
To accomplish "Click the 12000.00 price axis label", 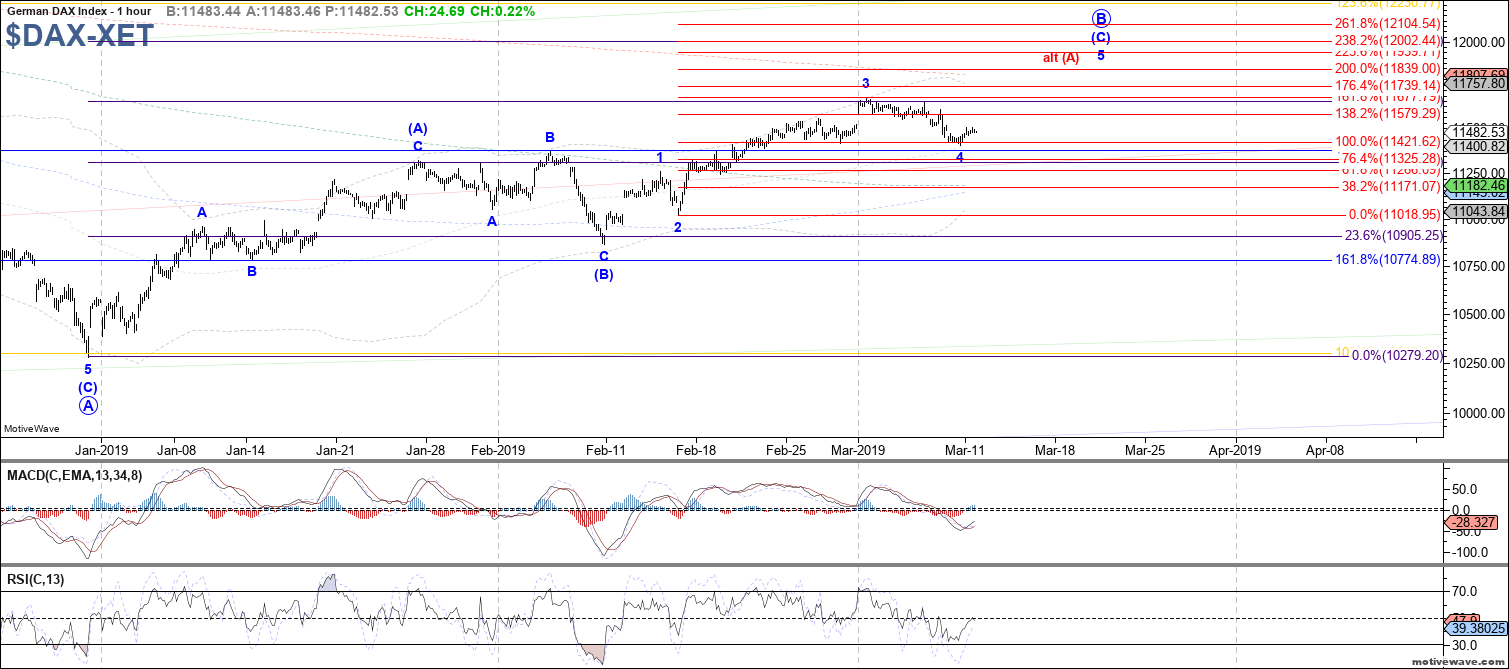I will click(x=1479, y=42).
